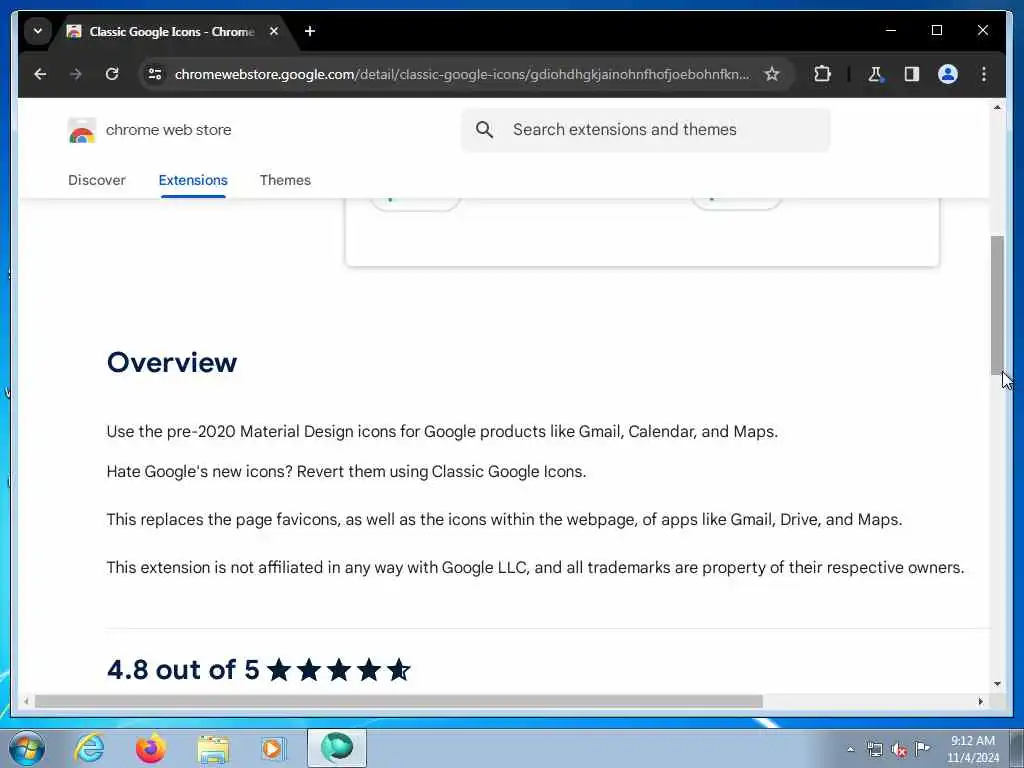The image size is (1024, 768).
Task: Open Chrome Labs flask icon
Action: coord(875,74)
